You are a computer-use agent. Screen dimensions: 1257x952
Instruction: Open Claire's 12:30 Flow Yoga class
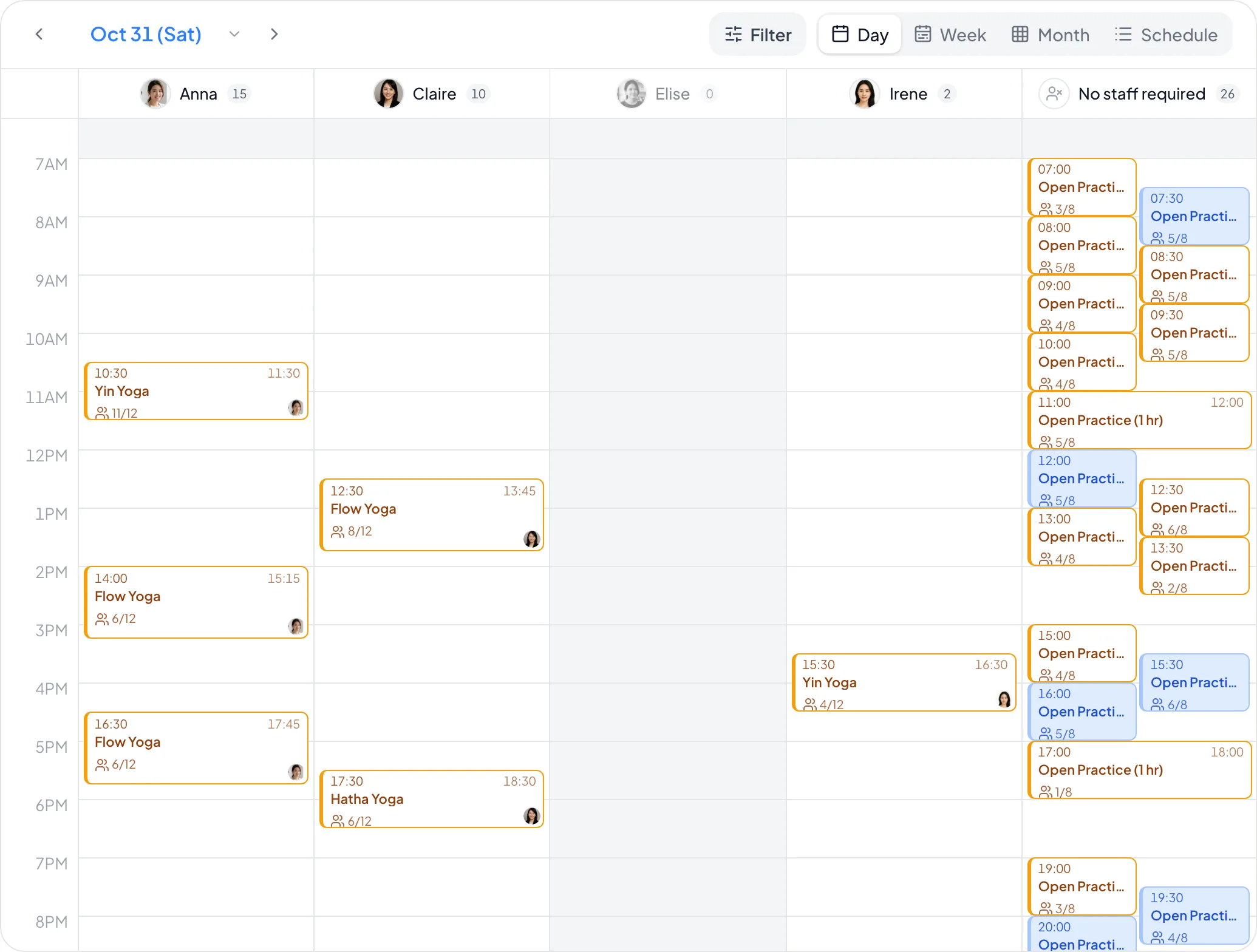[432, 515]
